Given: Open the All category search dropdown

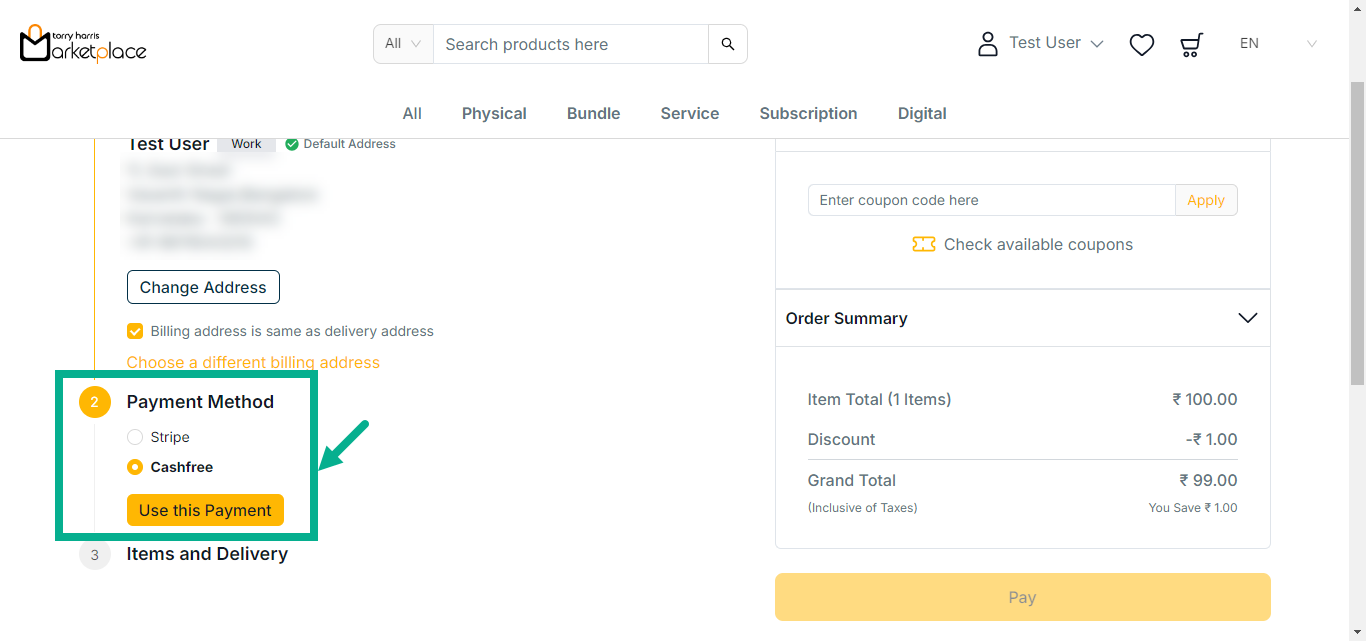Looking at the screenshot, I should pos(403,44).
